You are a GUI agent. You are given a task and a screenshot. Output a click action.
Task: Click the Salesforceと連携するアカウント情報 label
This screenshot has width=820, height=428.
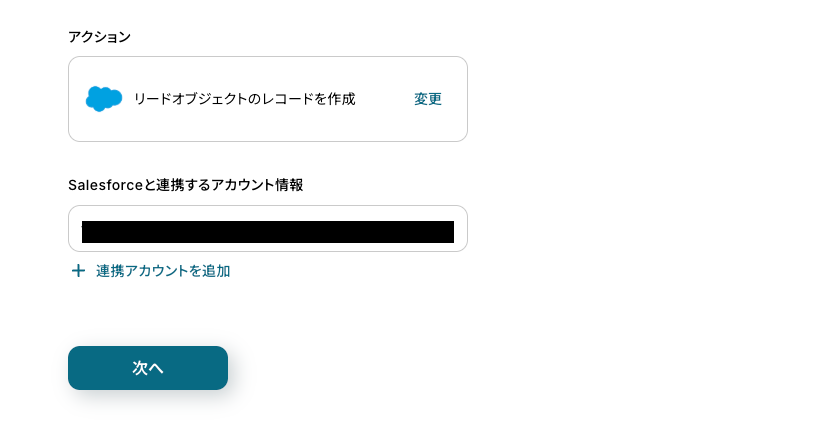coord(185,185)
